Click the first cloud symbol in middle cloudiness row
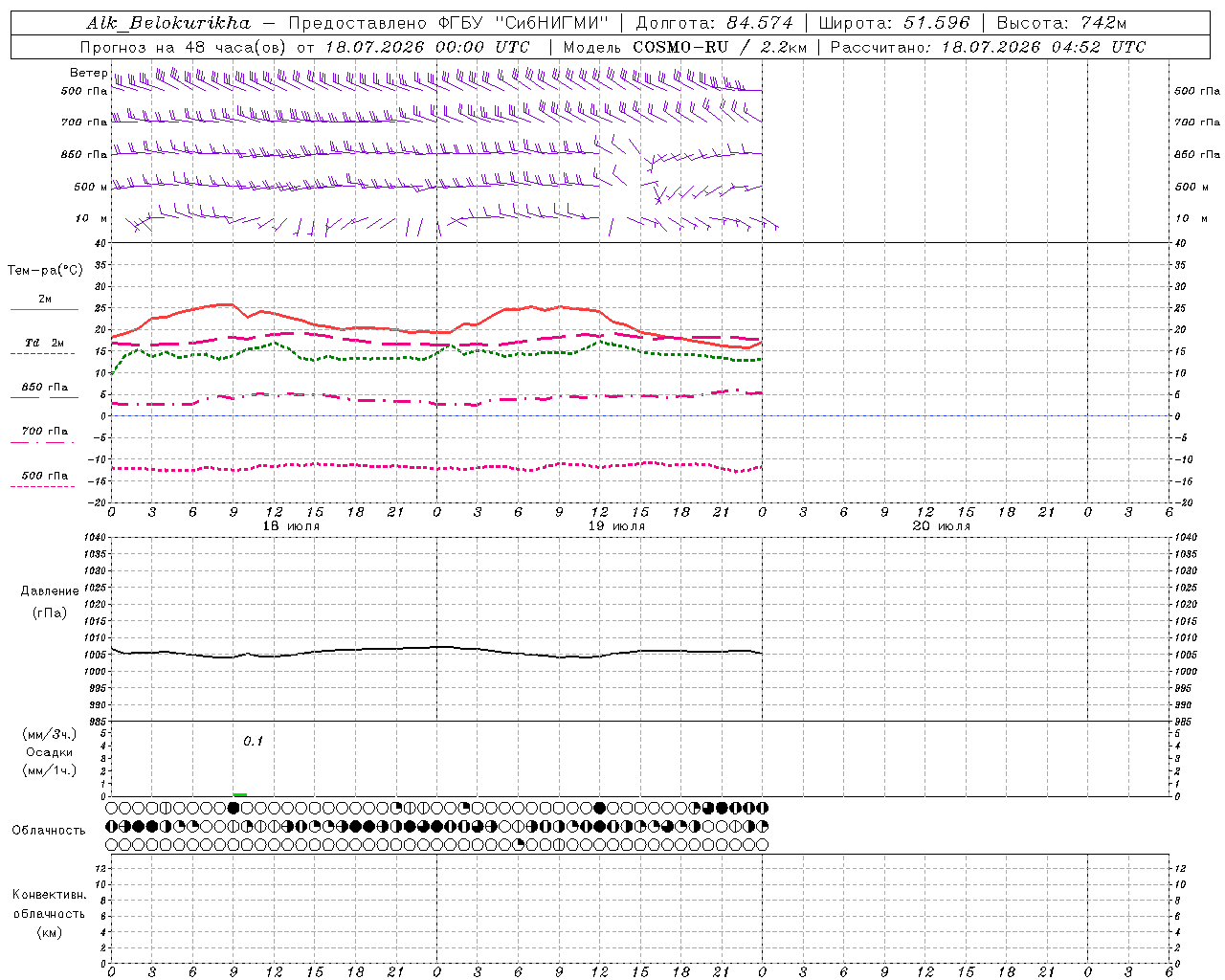This screenshot has width=1225, height=980. coord(111,826)
